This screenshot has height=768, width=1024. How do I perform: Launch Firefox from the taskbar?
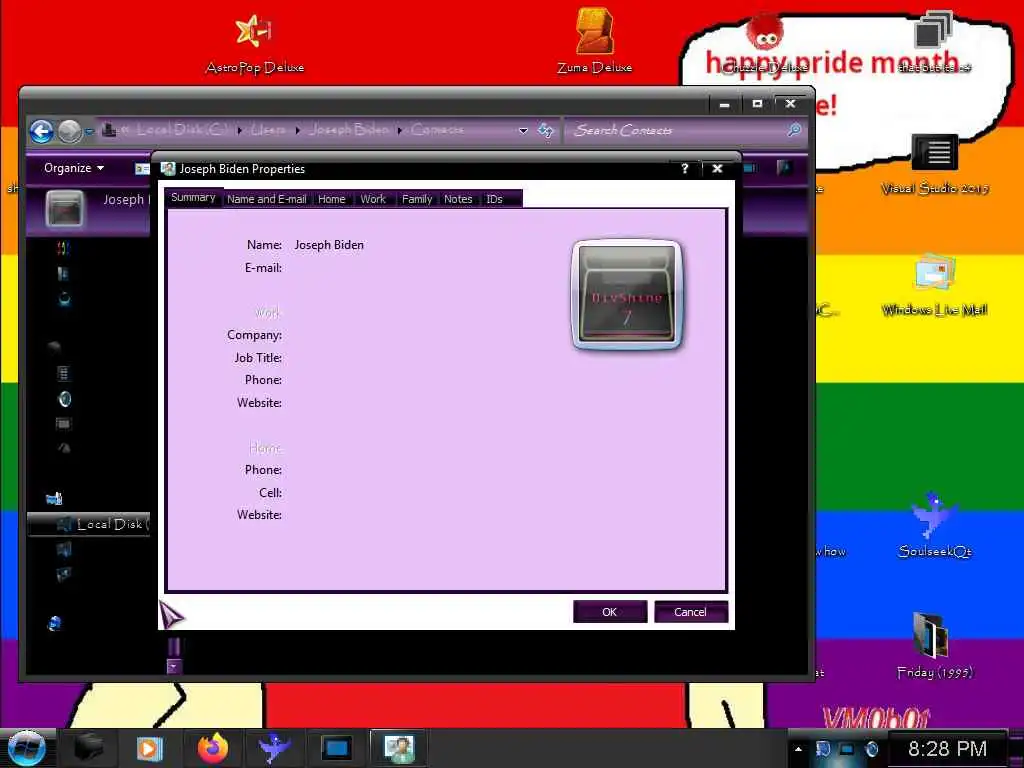[213, 748]
